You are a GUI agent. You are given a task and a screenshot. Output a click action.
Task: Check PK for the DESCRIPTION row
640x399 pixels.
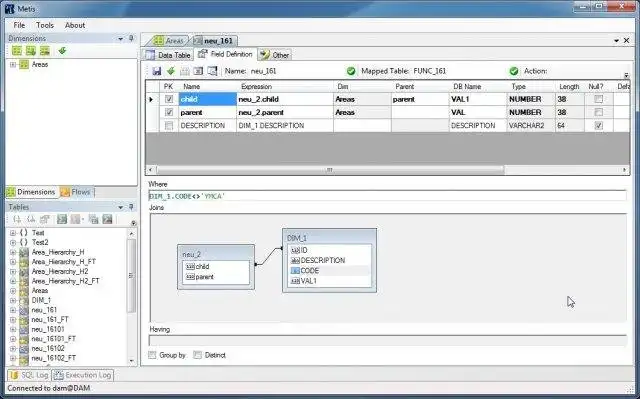tap(169, 126)
